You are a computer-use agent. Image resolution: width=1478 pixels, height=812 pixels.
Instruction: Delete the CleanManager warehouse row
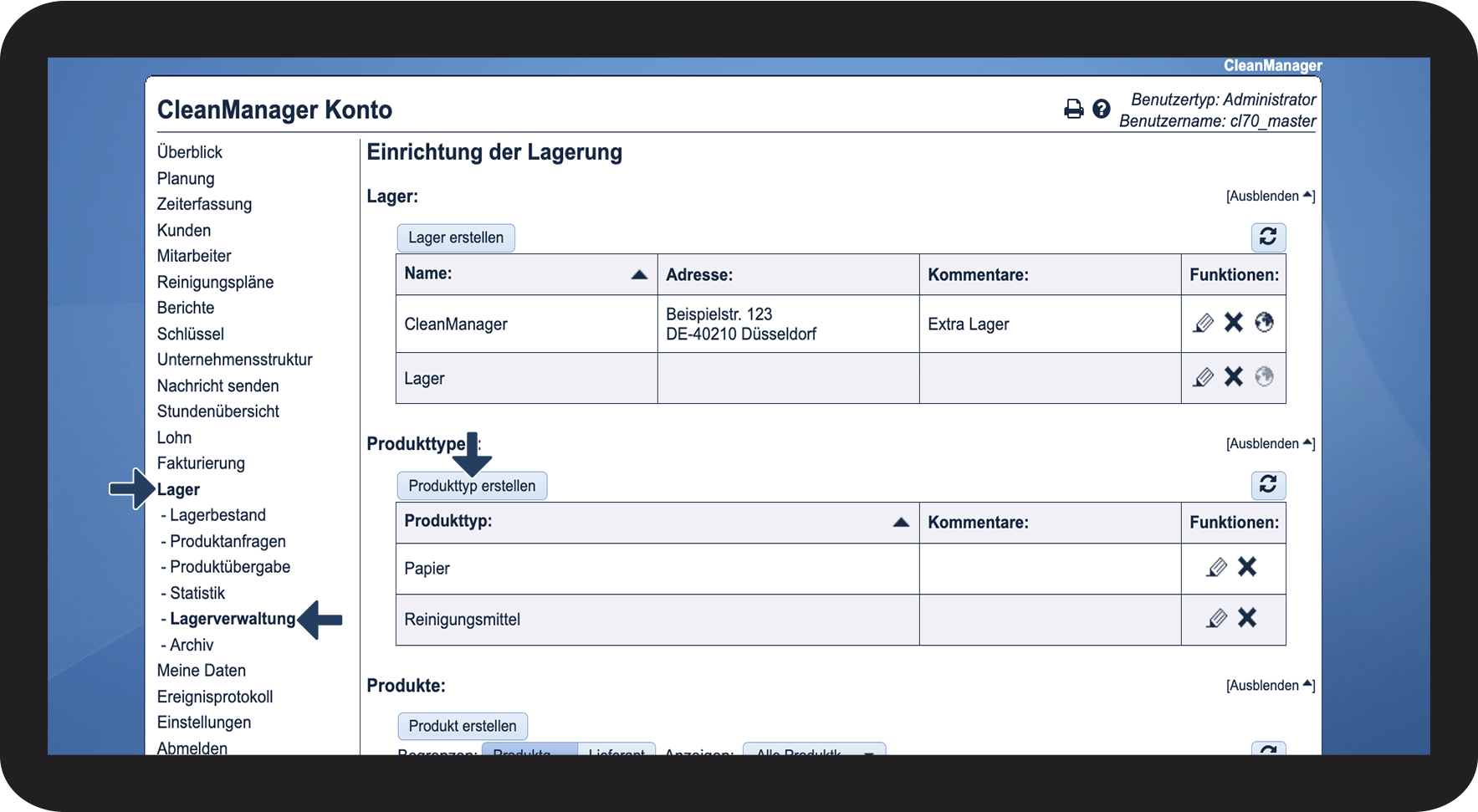click(x=1234, y=323)
